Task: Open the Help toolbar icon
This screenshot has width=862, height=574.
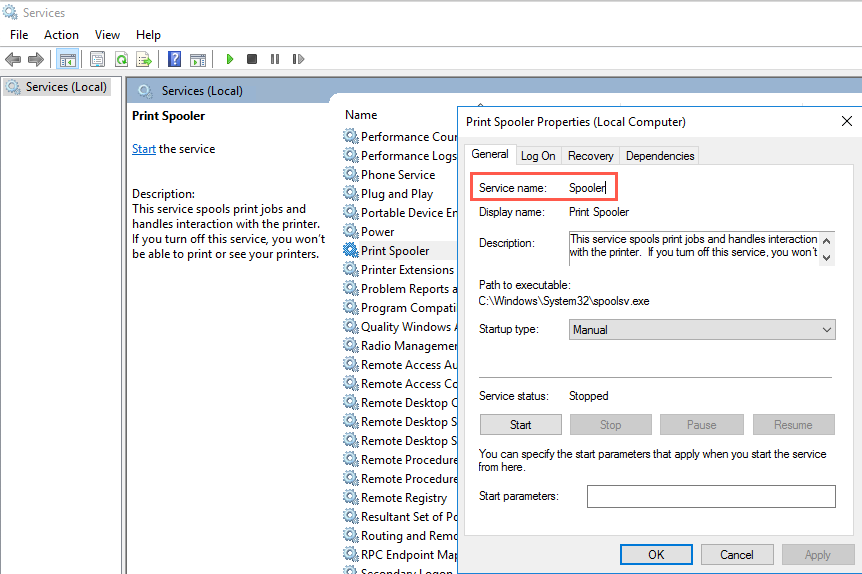Action: [x=174, y=59]
